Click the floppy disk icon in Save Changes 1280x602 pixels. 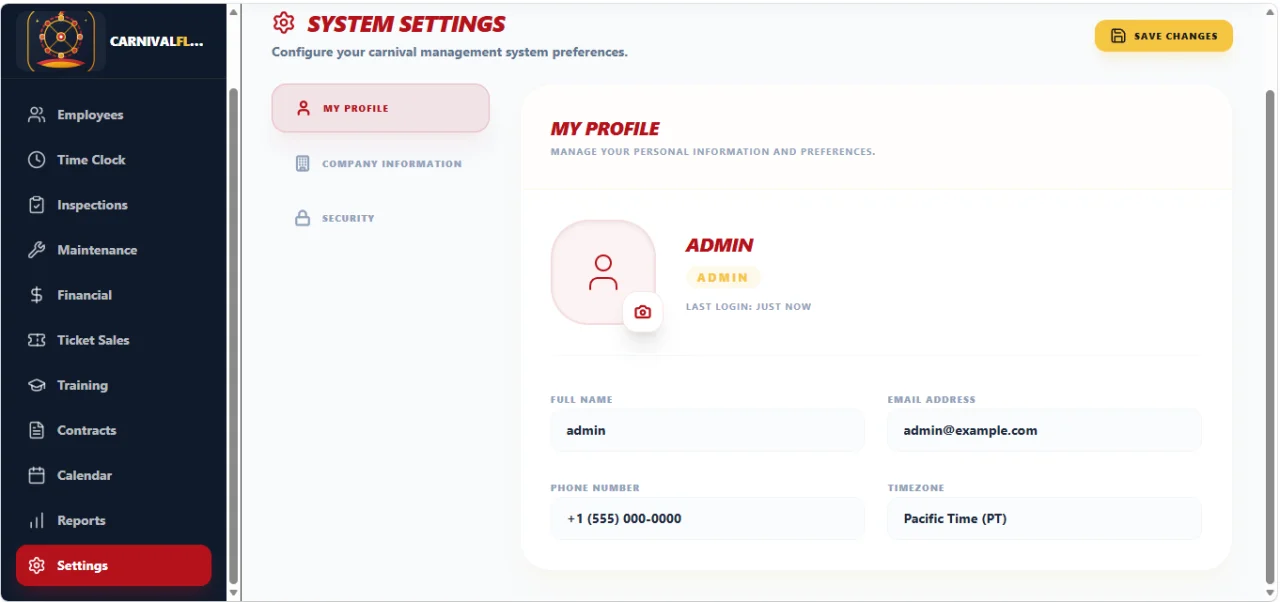[1119, 36]
